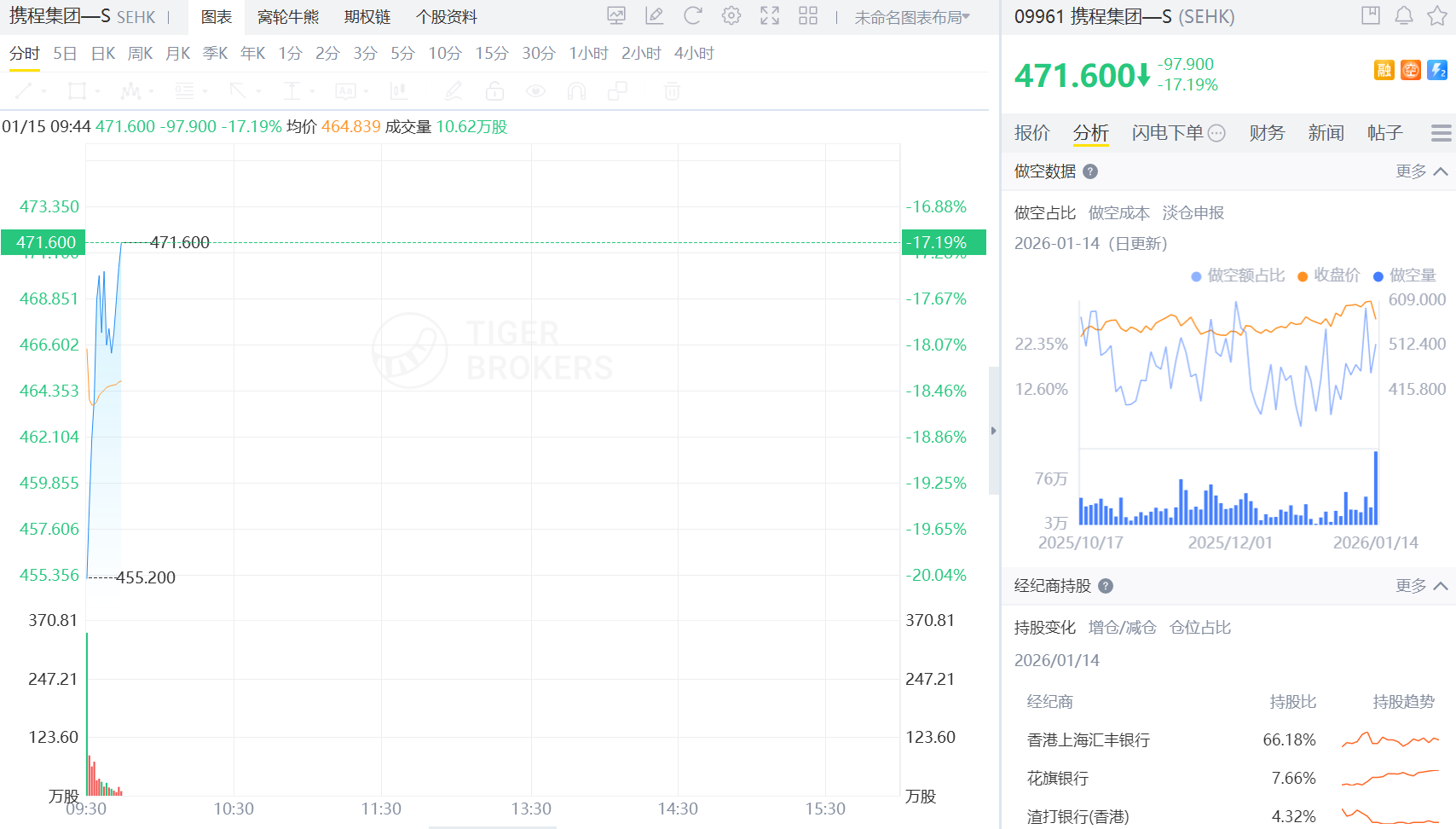The width and height of the screenshot is (1456, 829).
Task: Click the notification bell icon
Action: click(1404, 15)
